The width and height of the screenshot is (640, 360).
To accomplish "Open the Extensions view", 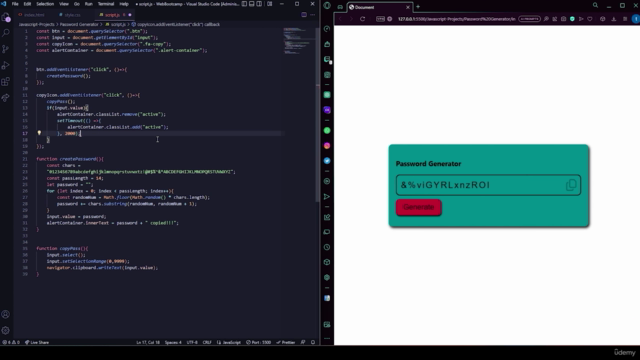I will tap(6, 82).
